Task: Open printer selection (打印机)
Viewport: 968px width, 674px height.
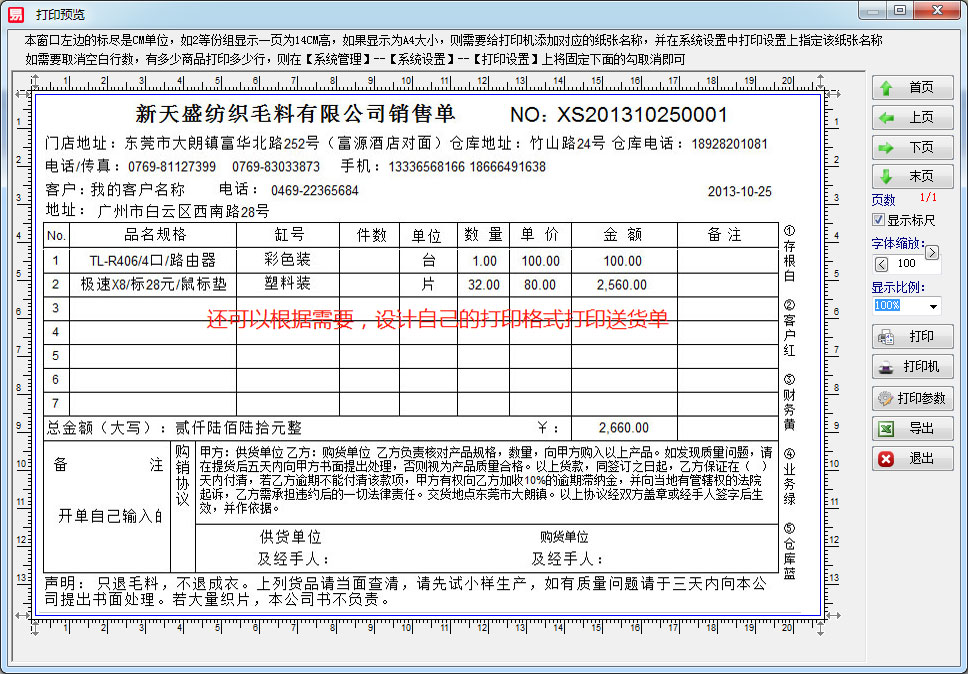Action: click(912, 367)
